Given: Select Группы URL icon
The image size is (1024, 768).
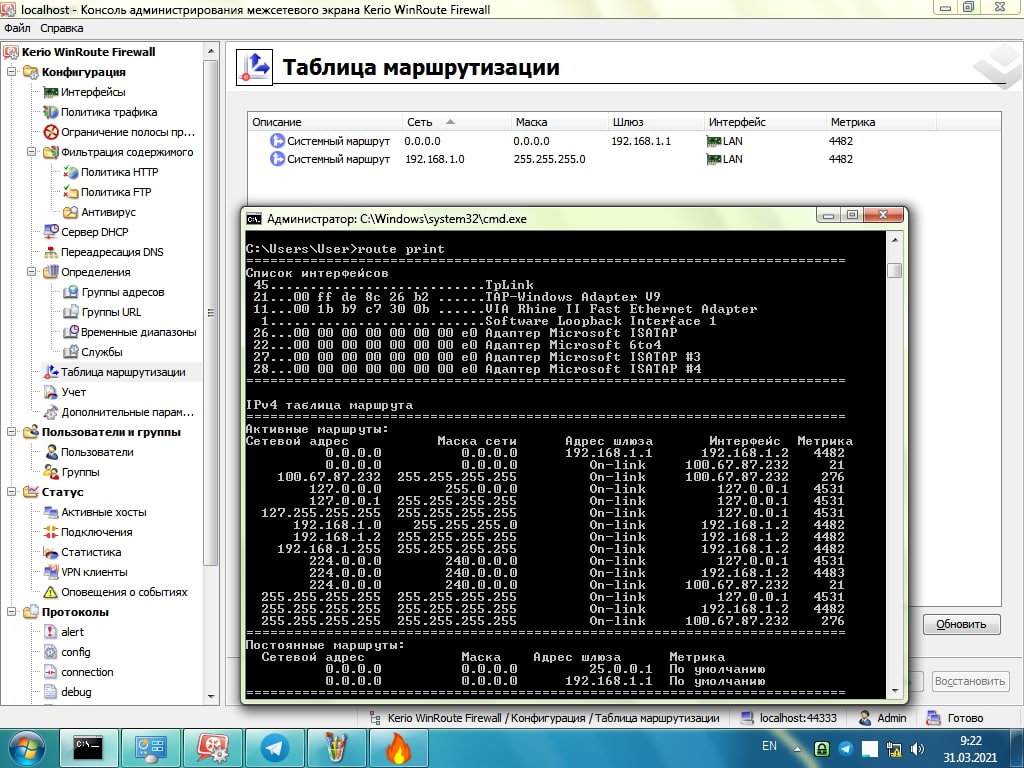Looking at the screenshot, I should tap(71, 312).
